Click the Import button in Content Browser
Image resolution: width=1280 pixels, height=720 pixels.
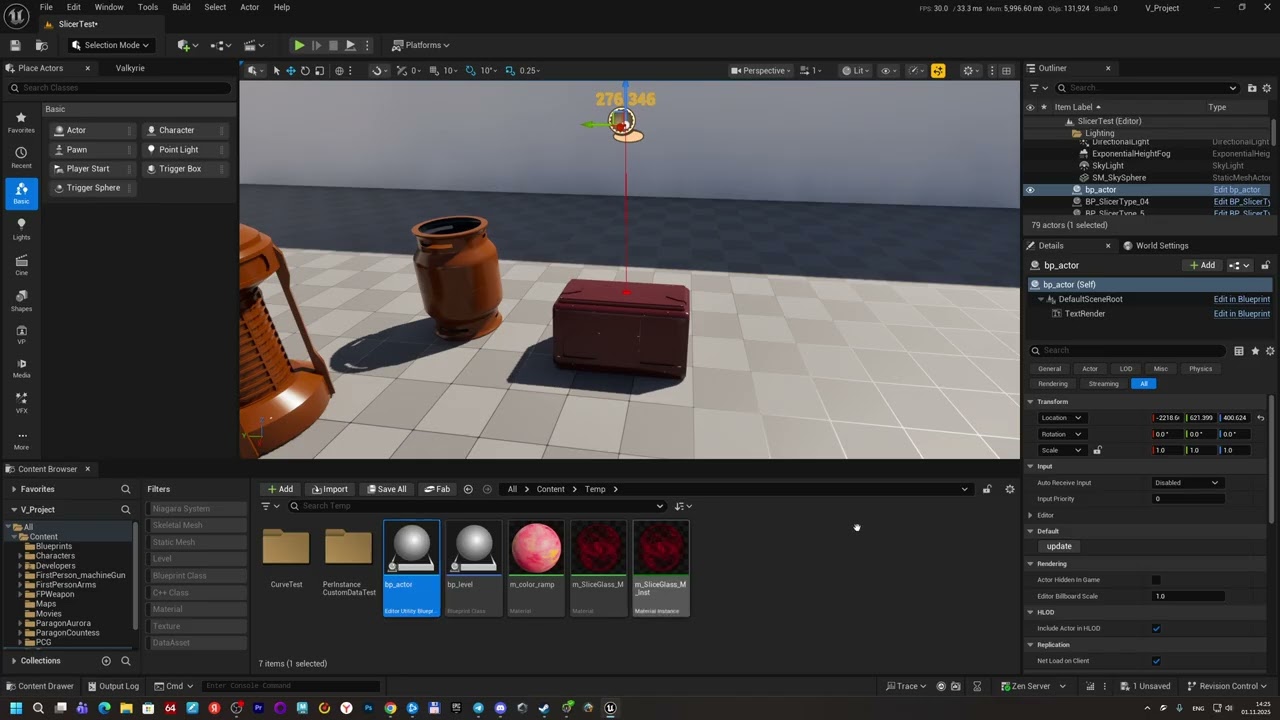(x=330, y=489)
